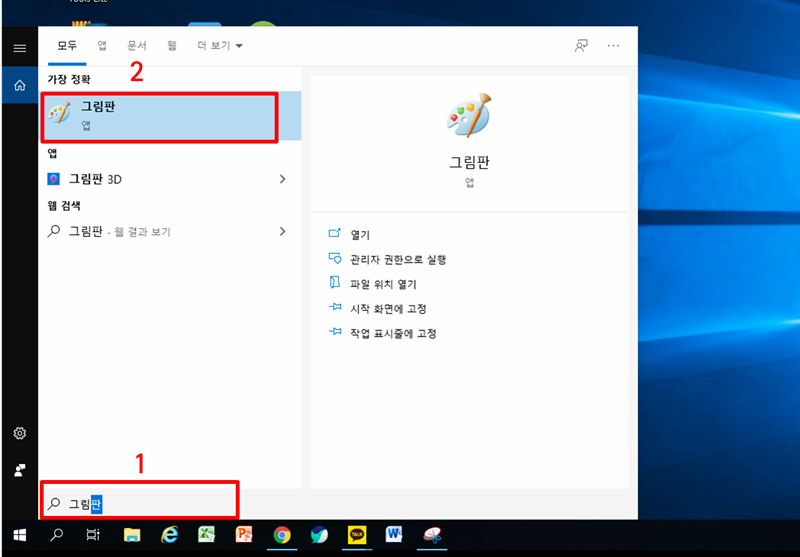Open the feedback icon at top right

coord(581,46)
